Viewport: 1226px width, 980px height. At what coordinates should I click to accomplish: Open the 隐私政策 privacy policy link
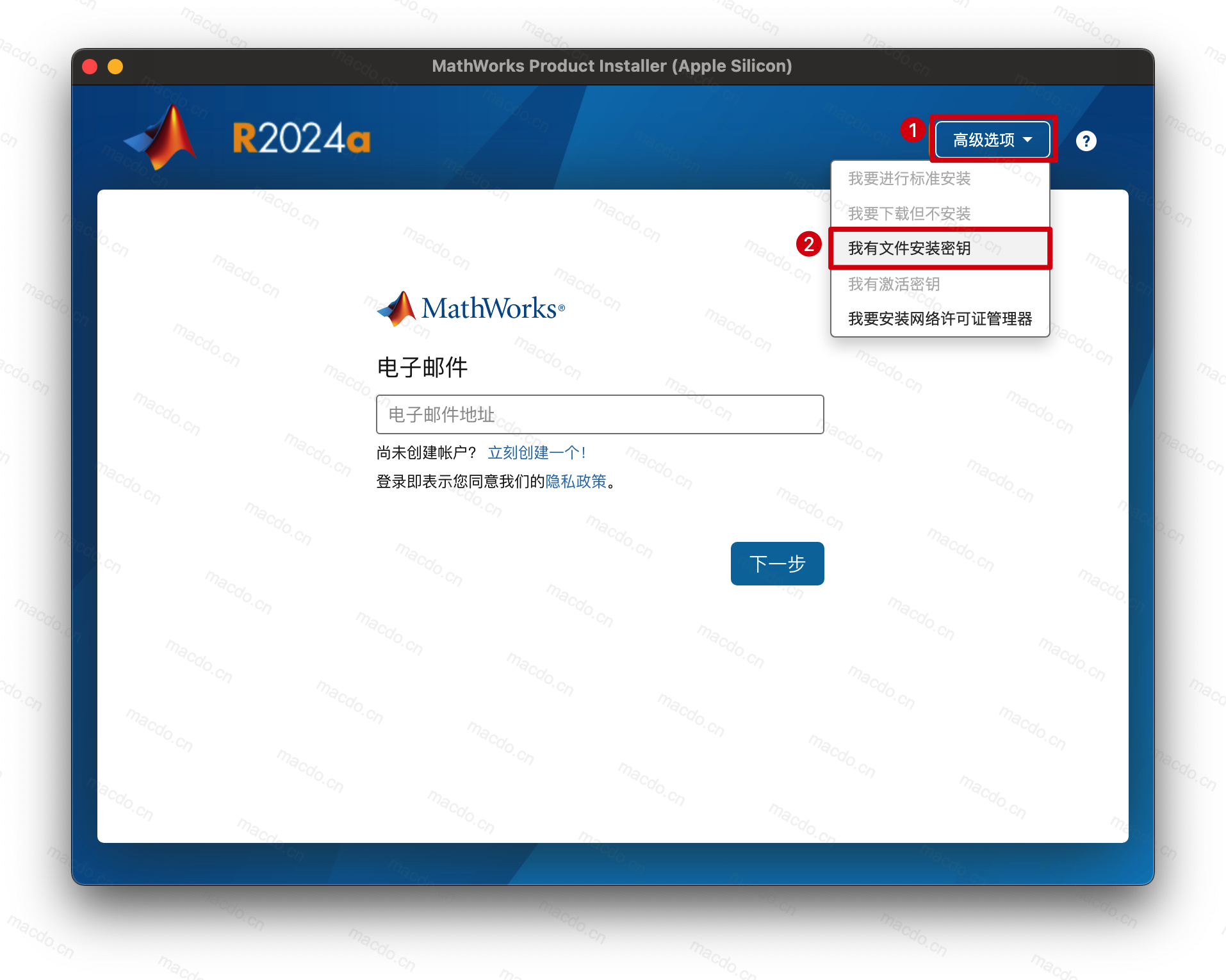click(x=576, y=482)
